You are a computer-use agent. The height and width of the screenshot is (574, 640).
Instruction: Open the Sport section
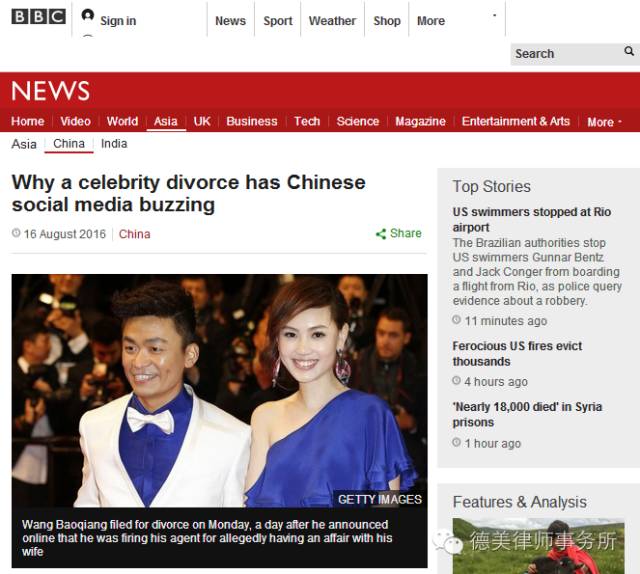pyautogui.click(x=278, y=21)
